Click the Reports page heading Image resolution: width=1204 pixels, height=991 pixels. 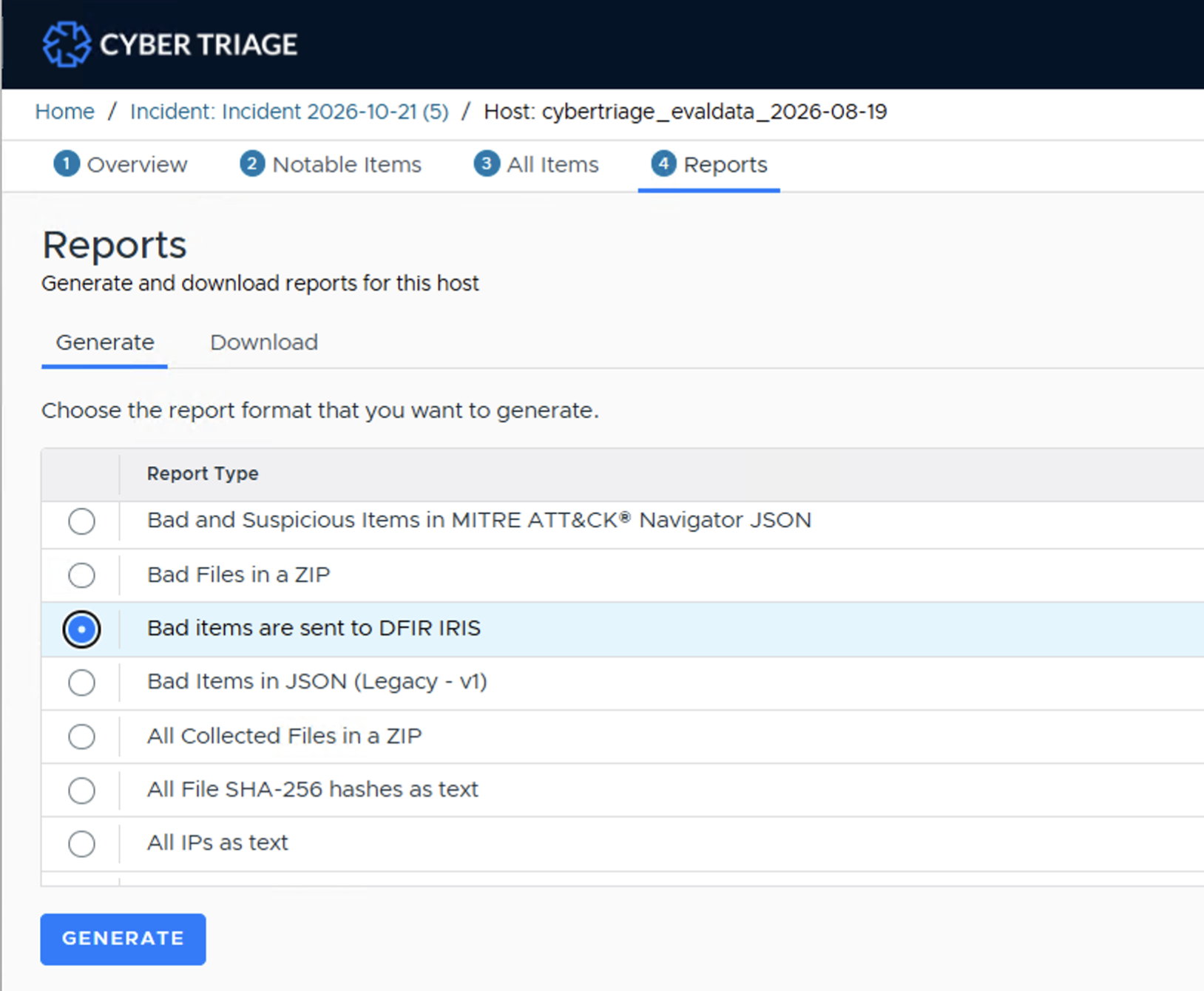[114, 245]
